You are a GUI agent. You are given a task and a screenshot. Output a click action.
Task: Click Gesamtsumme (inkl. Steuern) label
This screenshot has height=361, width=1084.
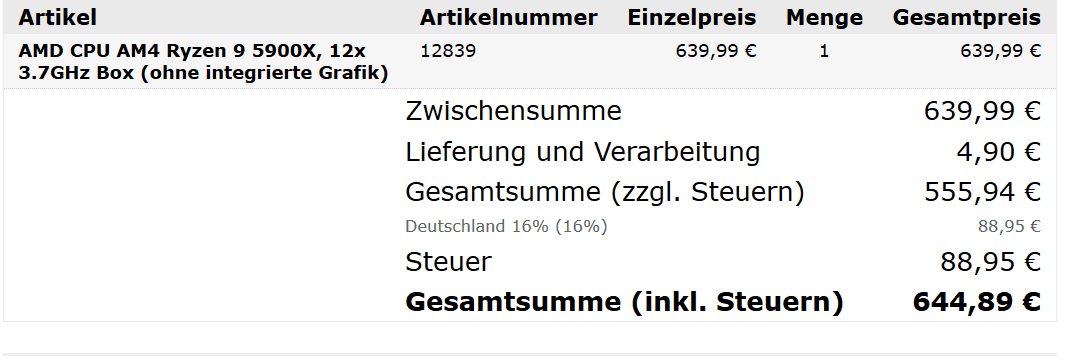click(x=624, y=302)
